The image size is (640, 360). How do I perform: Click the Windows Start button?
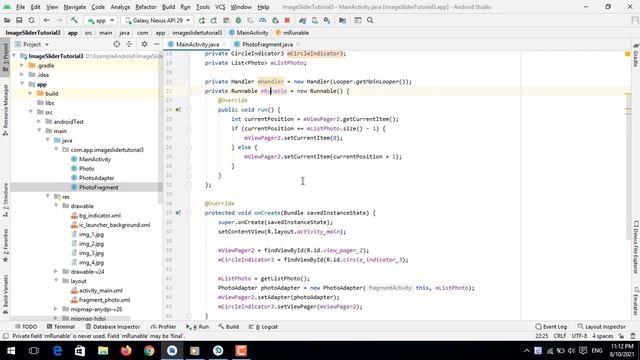11,351
